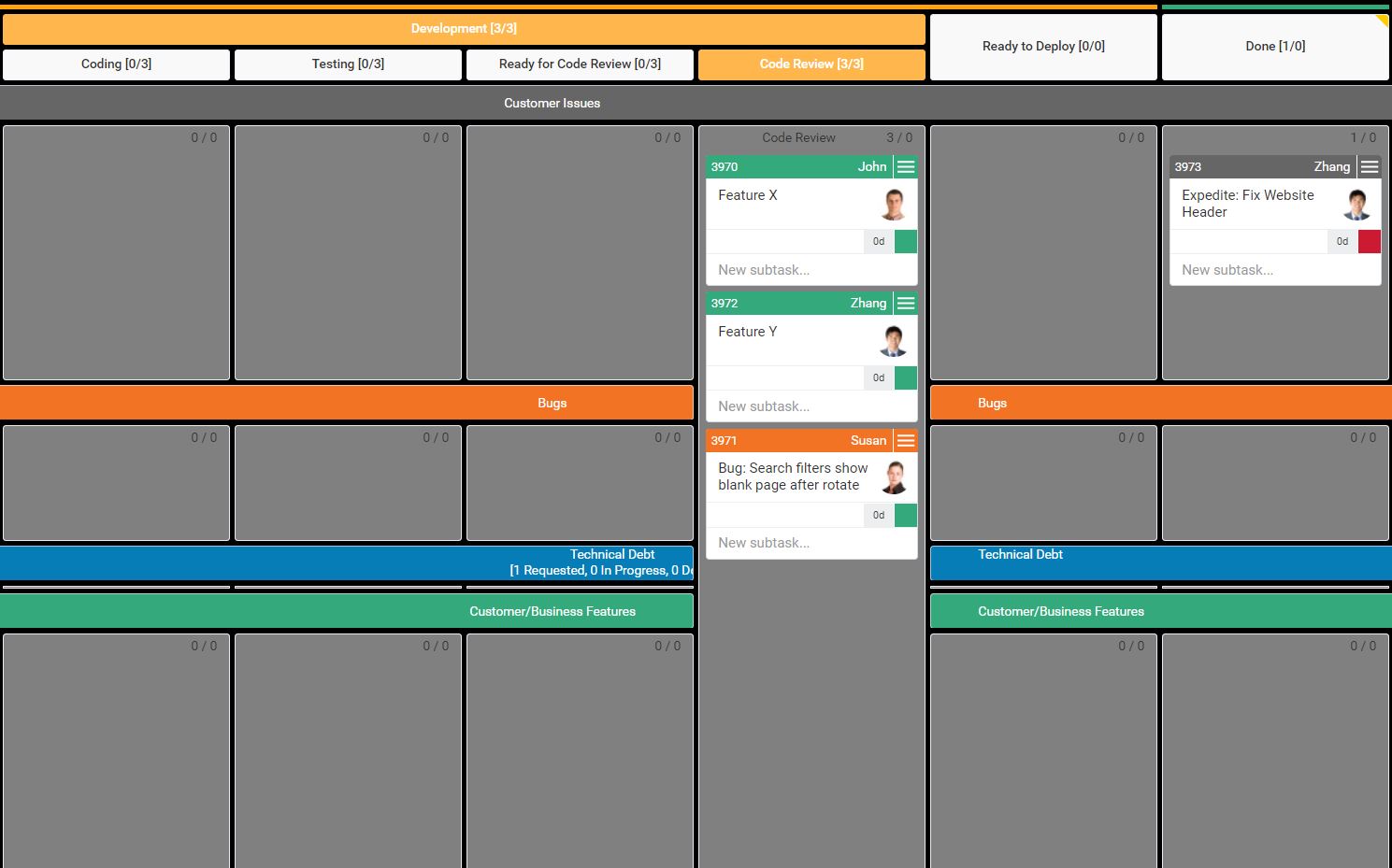Click Susan's avatar on bug card

[x=894, y=477]
